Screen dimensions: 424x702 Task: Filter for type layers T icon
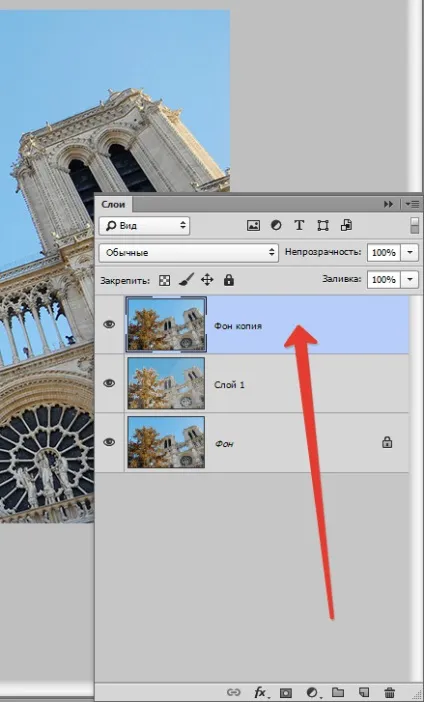click(x=299, y=226)
